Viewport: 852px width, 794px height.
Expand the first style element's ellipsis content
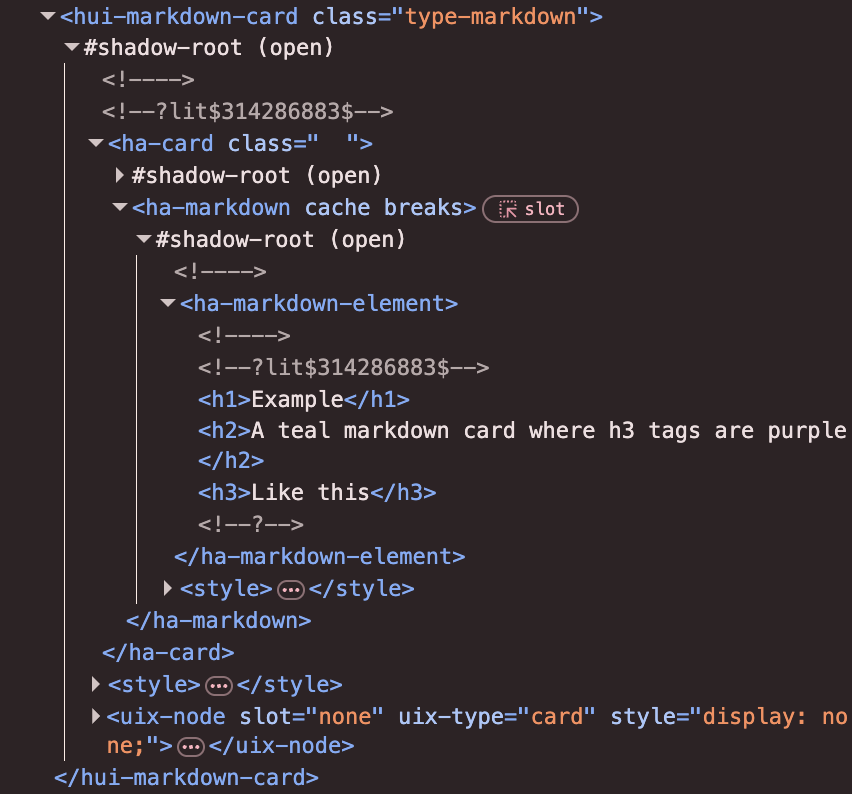291,588
